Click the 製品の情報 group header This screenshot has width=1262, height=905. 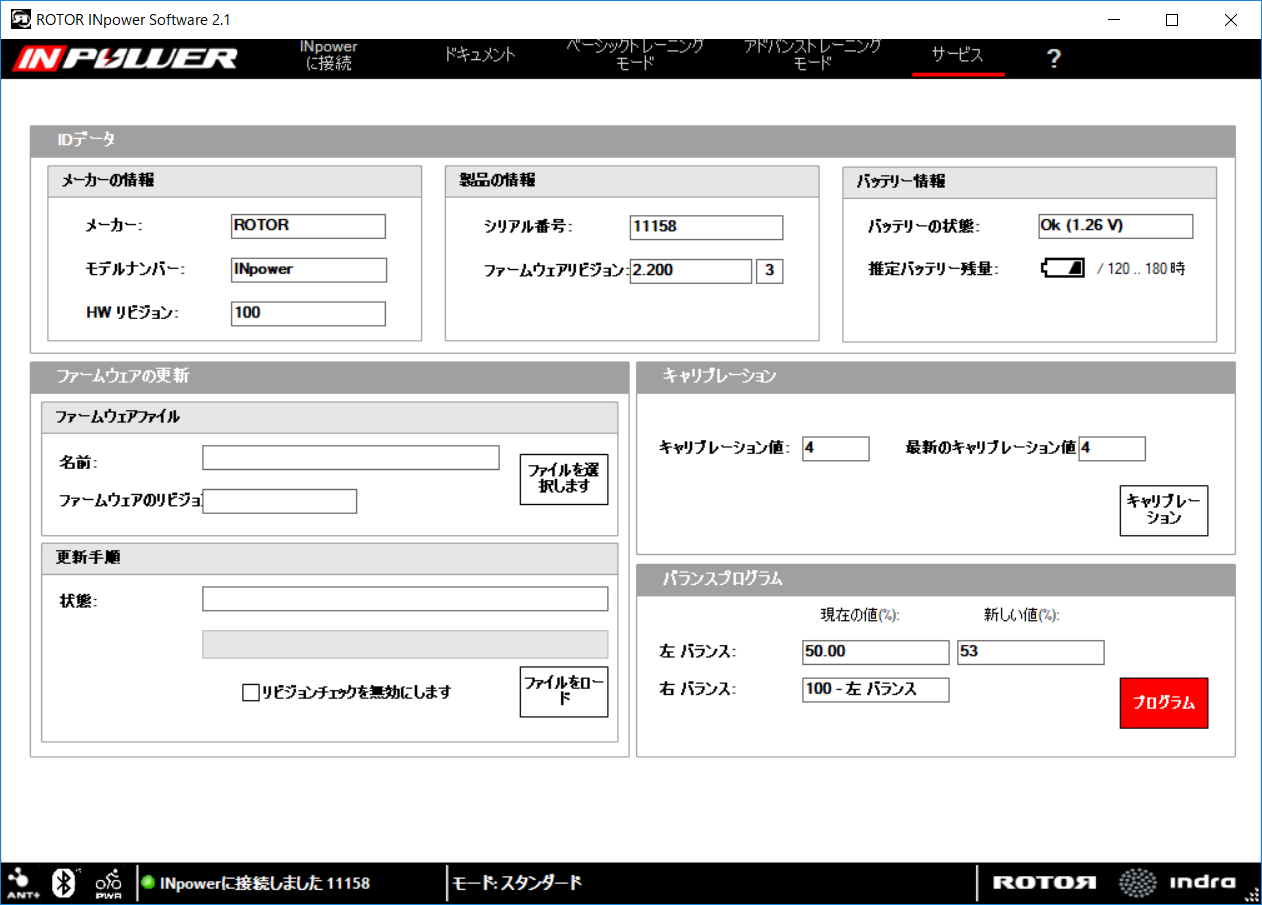tap(632, 181)
